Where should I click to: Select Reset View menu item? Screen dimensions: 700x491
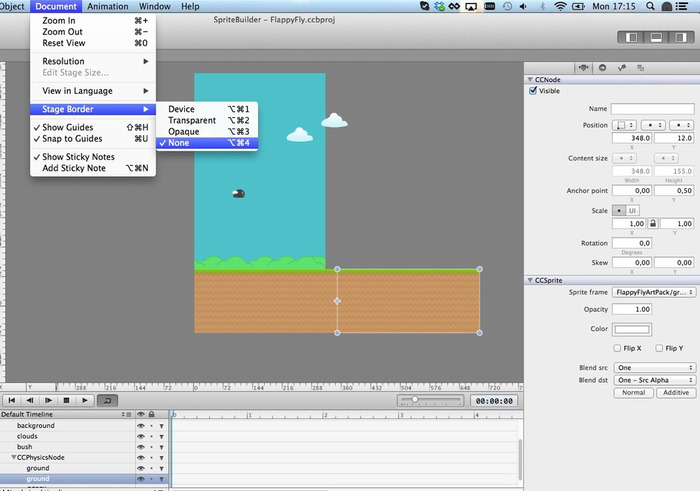(x=93, y=43)
